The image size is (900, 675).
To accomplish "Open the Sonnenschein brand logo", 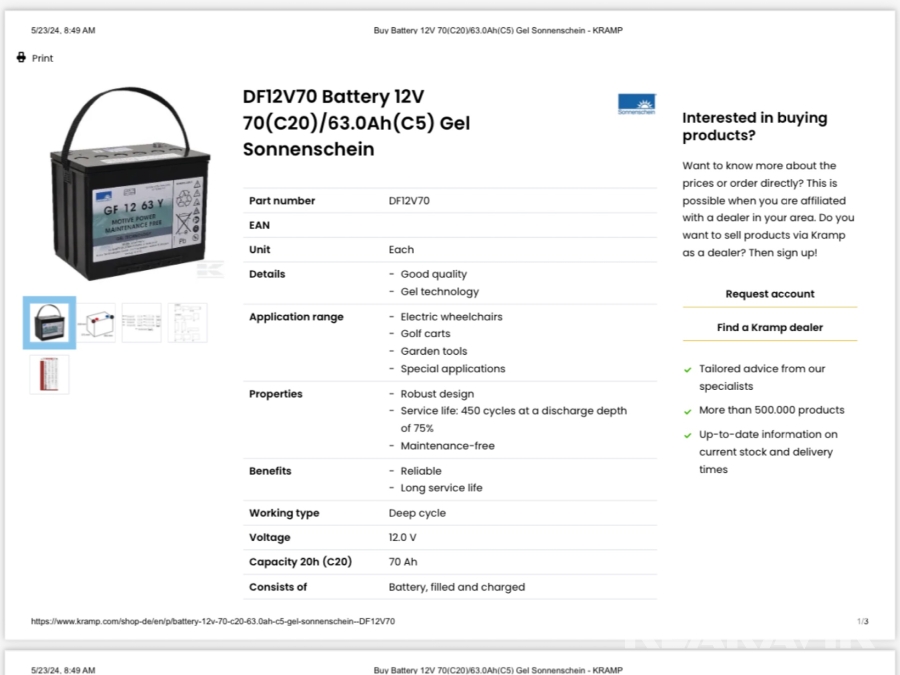I will 636,104.
